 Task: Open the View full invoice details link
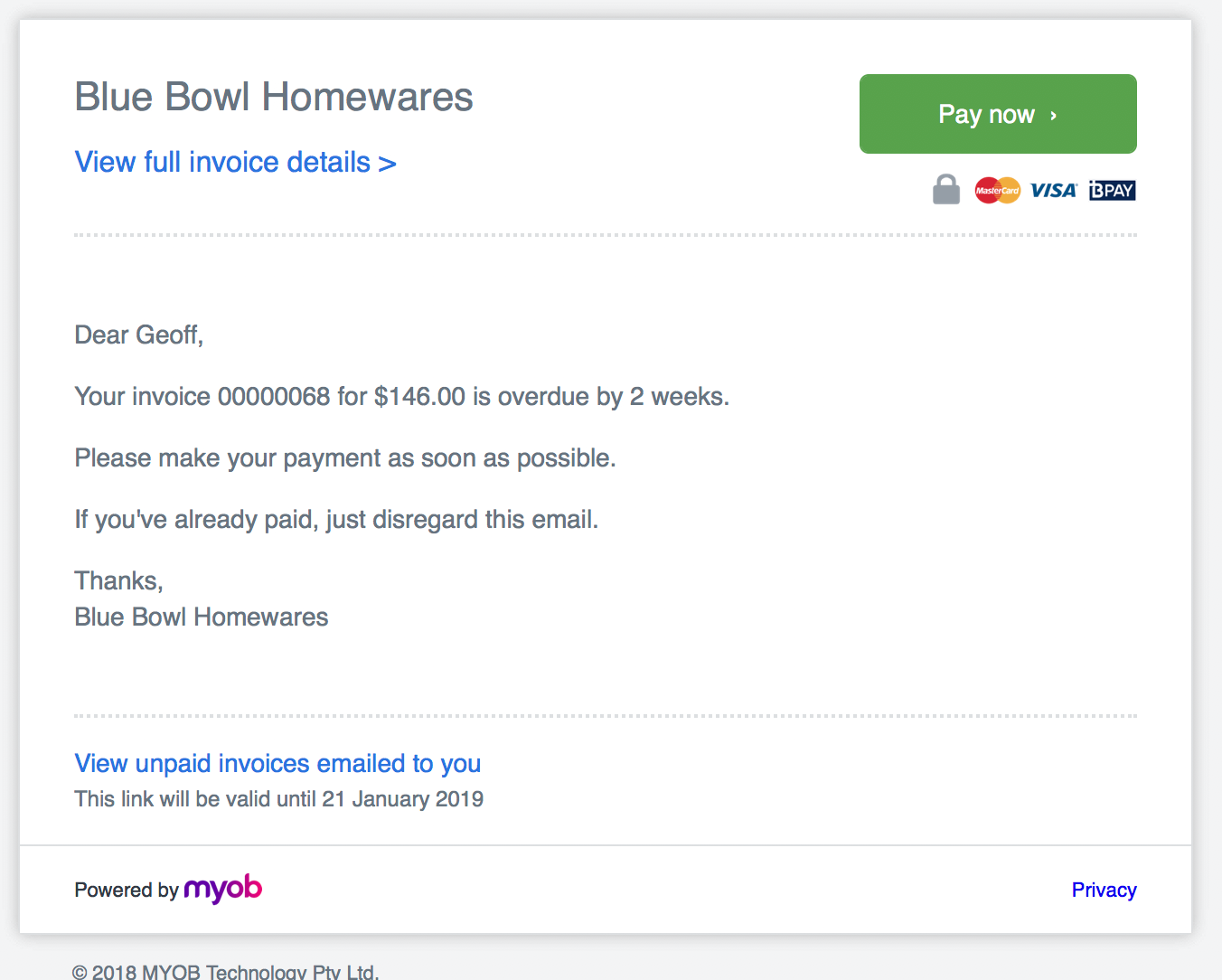pos(235,163)
